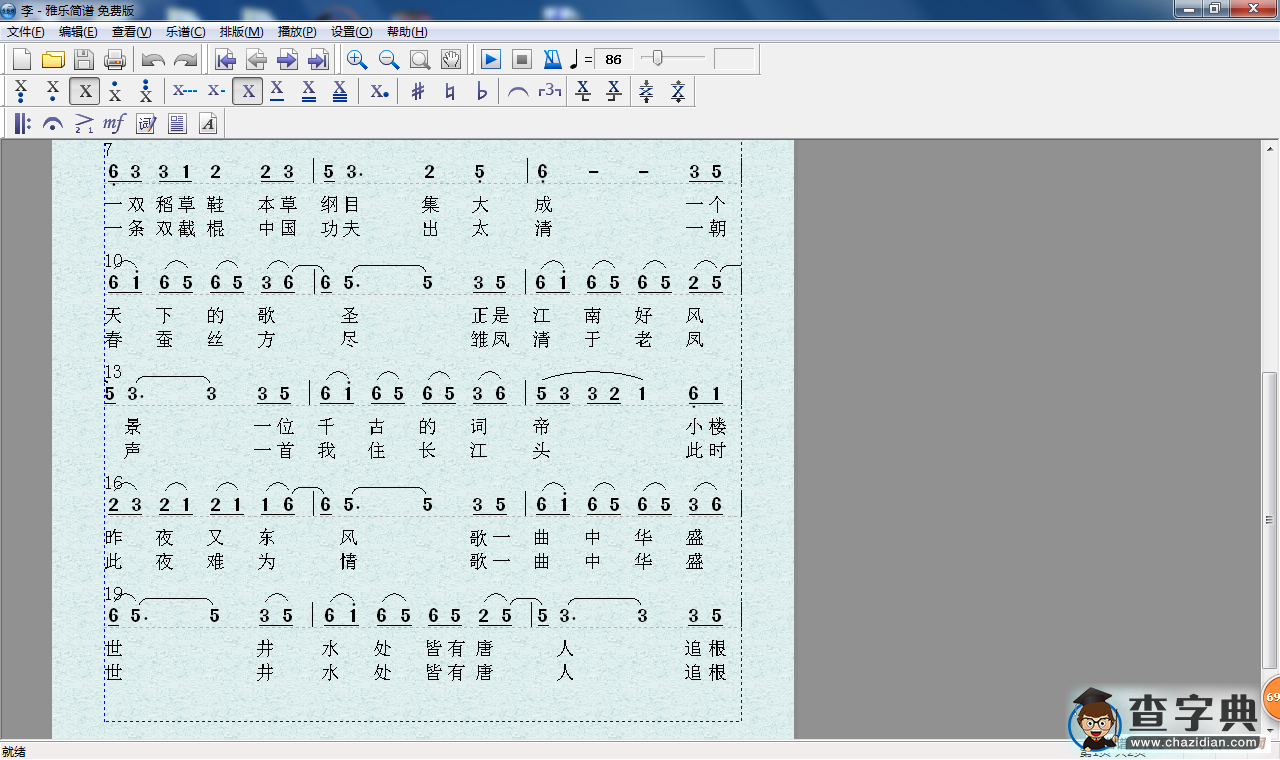Open an existing score file
This screenshot has width=1280, height=760.
pyautogui.click(x=53, y=59)
